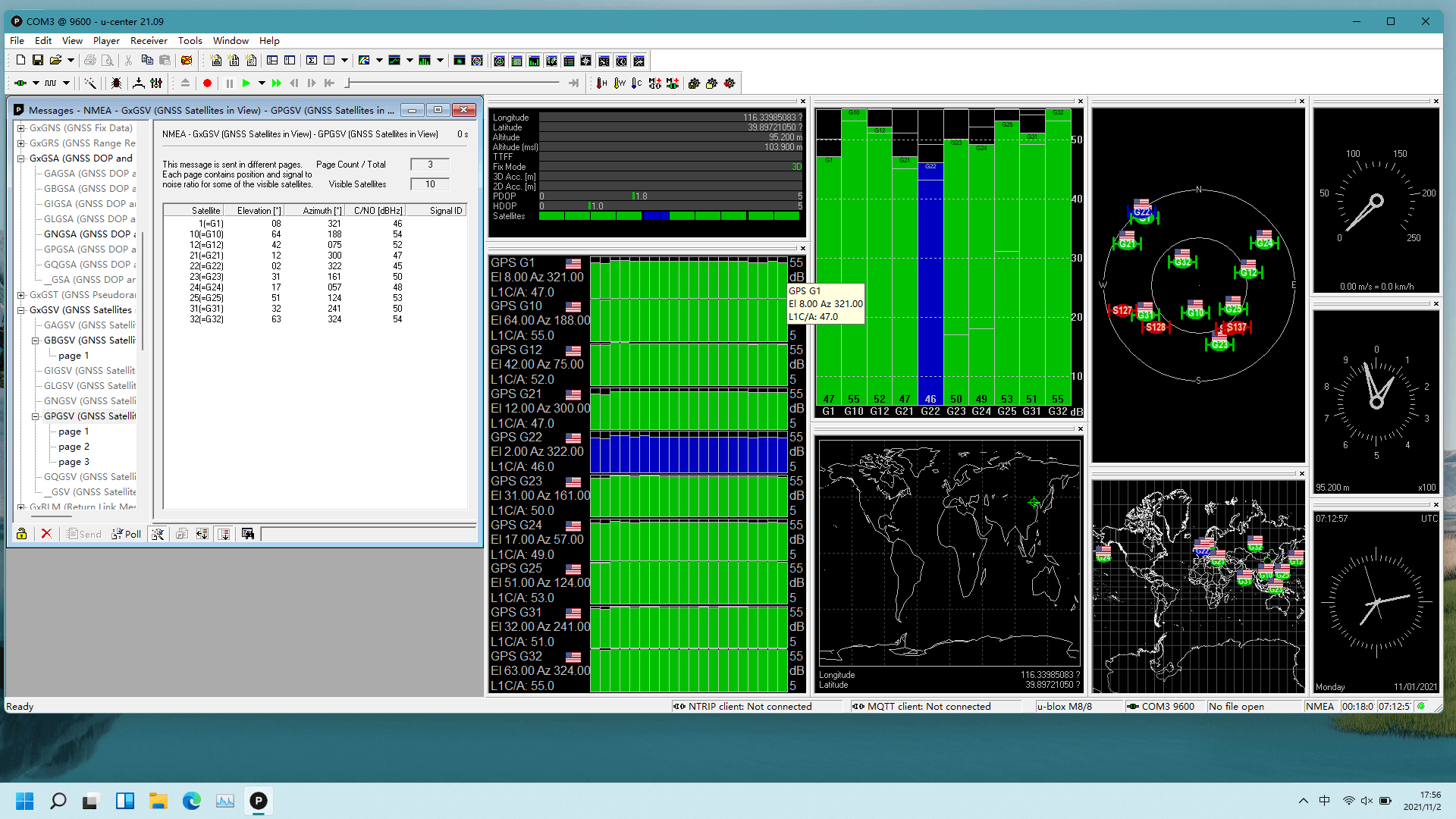Open the Receiver menu
The image size is (1456, 819).
149,41
